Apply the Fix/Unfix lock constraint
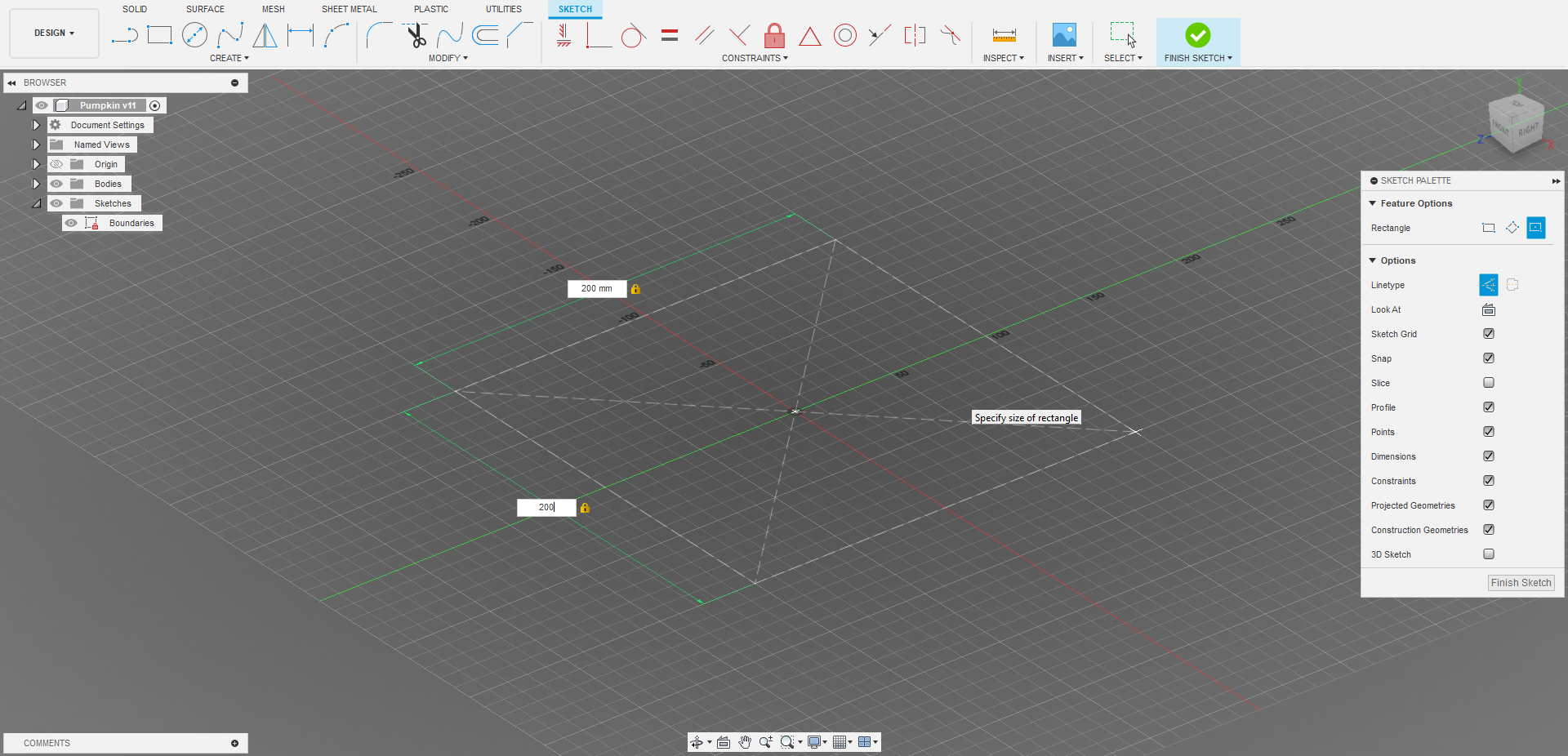This screenshot has height=756, width=1568. tap(774, 35)
